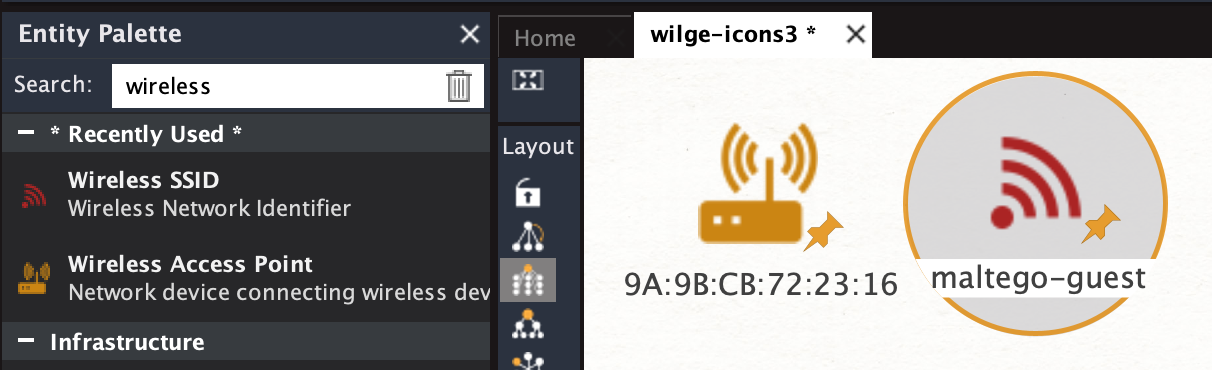Select the first tree layout icon below the lock

pos(527,235)
